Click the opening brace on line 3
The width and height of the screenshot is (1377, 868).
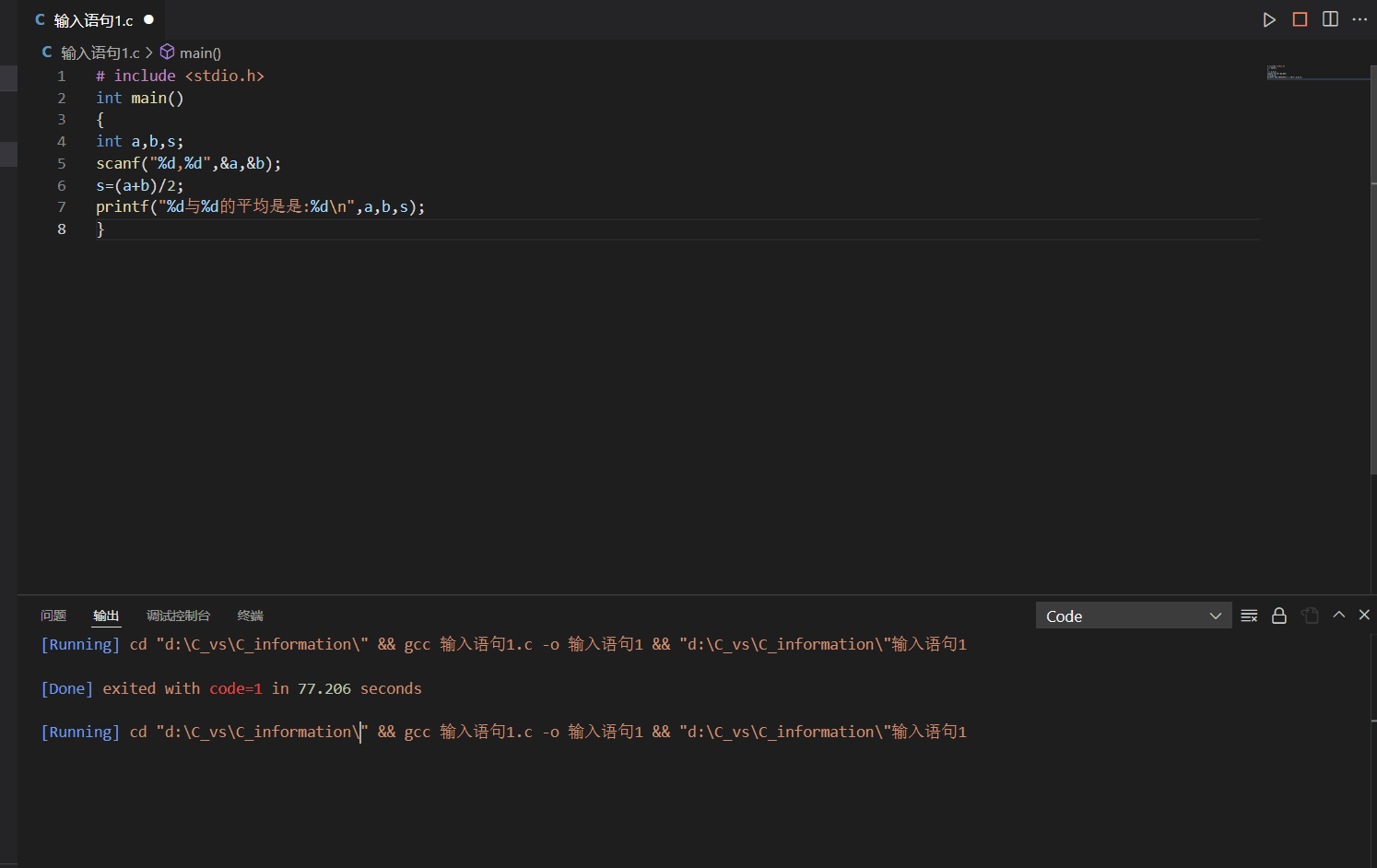tap(100, 120)
